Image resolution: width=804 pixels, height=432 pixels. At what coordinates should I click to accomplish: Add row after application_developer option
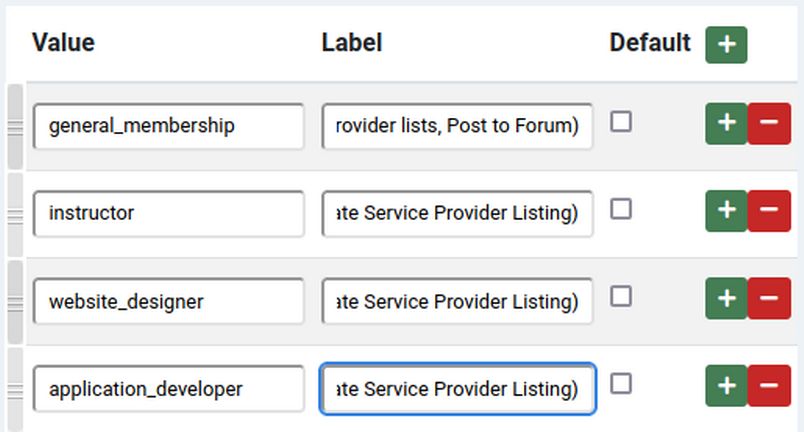[x=726, y=386]
